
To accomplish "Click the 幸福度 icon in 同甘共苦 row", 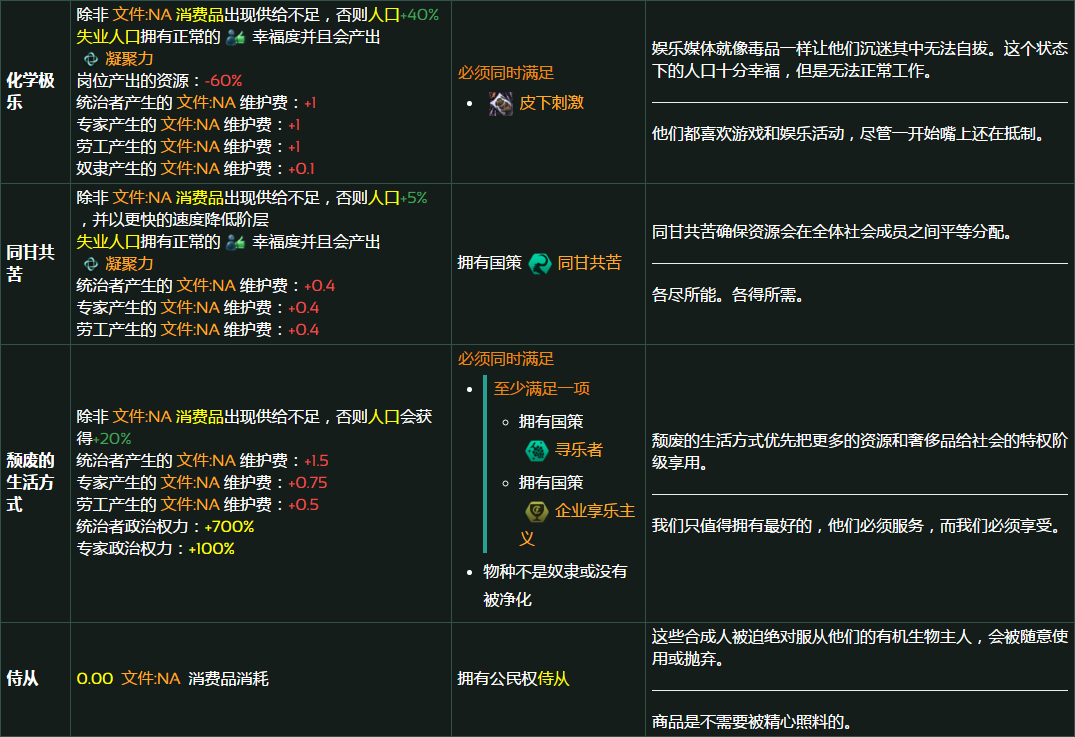I will (235, 242).
